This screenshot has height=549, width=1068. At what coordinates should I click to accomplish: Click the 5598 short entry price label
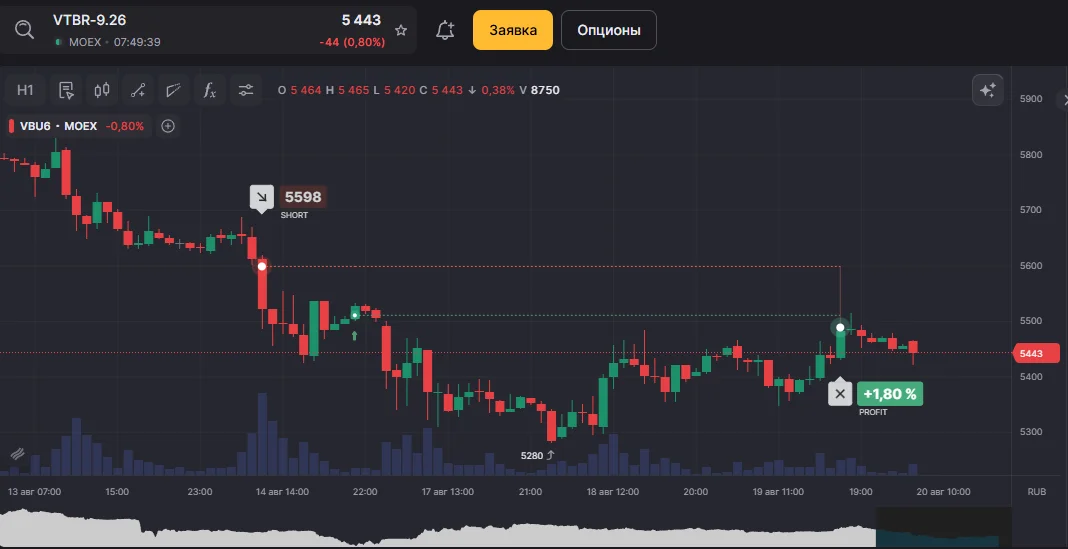302,198
